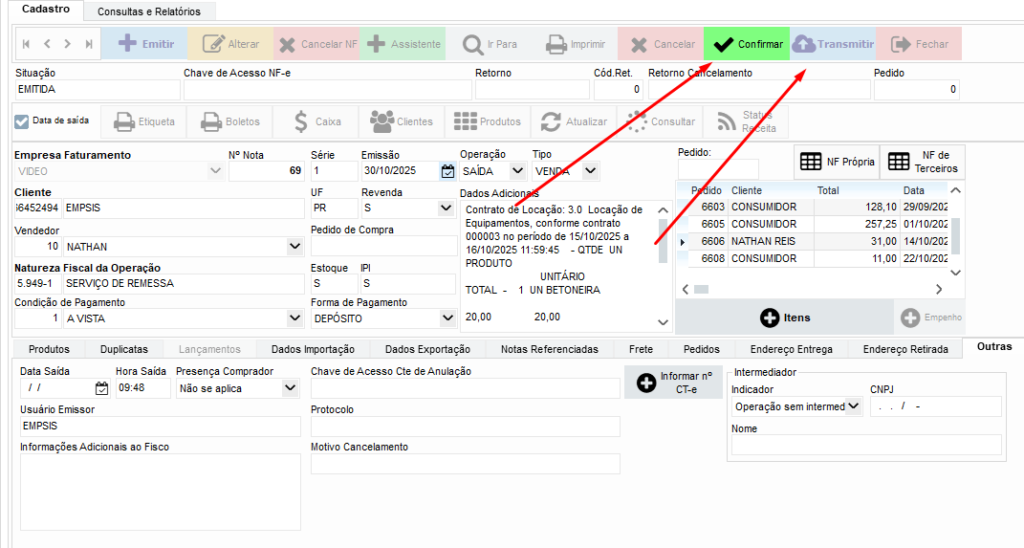Click the Informar nº CT-e button
This screenshot has height=548, width=1024.
click(673, 383)
